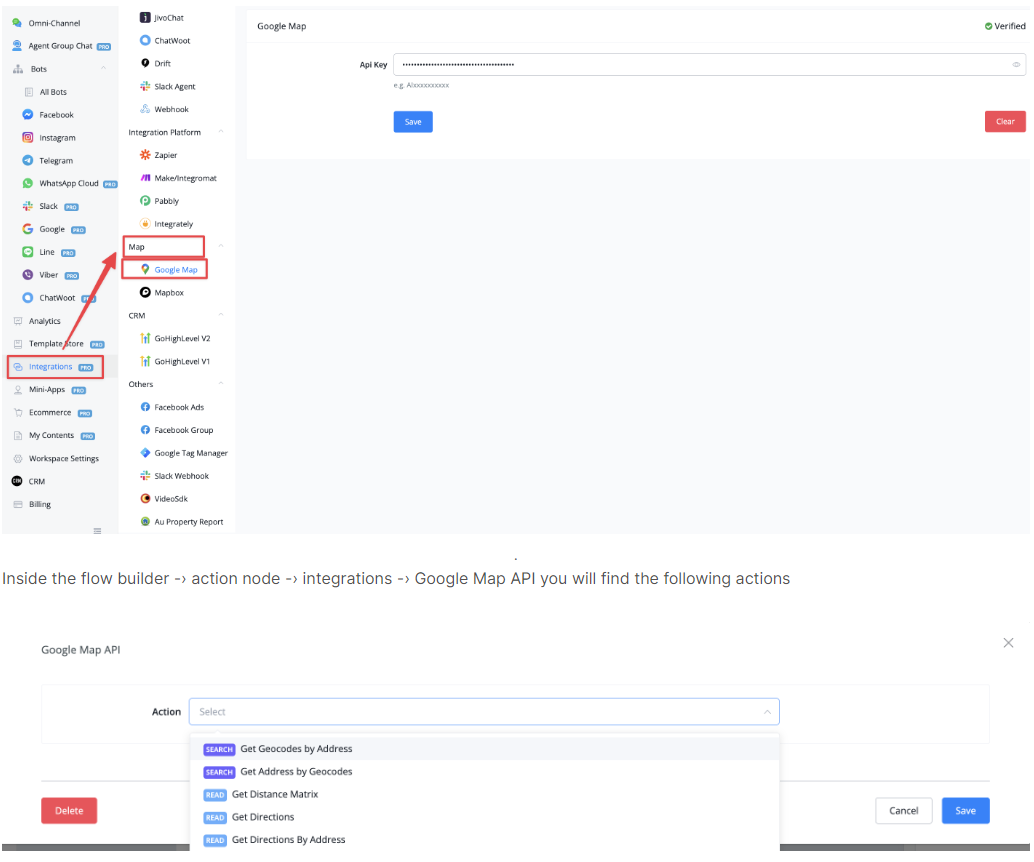Open Analytics in sidebar
Image resolution: width=1034 pixels, height=862 pixels.
coord(37,321)
